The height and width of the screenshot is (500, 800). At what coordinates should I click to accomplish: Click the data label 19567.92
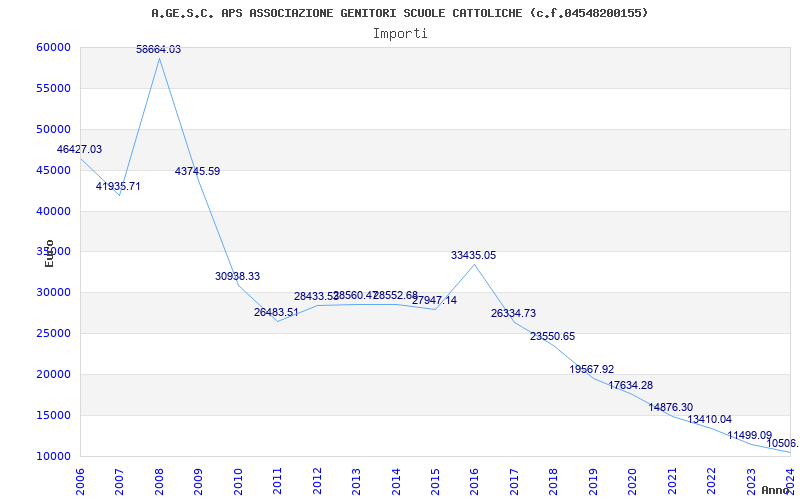[x=592, y=369]
